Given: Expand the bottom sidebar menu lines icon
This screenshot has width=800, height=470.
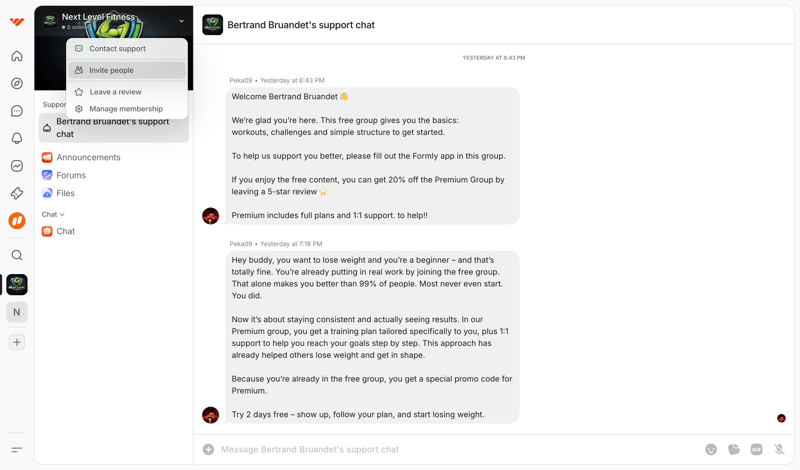Looking at the screenshot, I should 17,450.
